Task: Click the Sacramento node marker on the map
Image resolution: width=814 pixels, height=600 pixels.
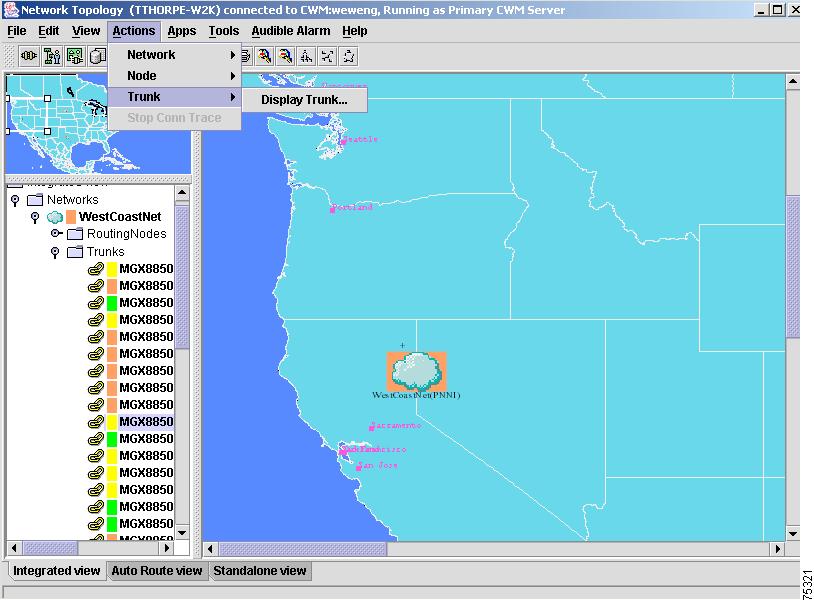Action: (372, 428)
